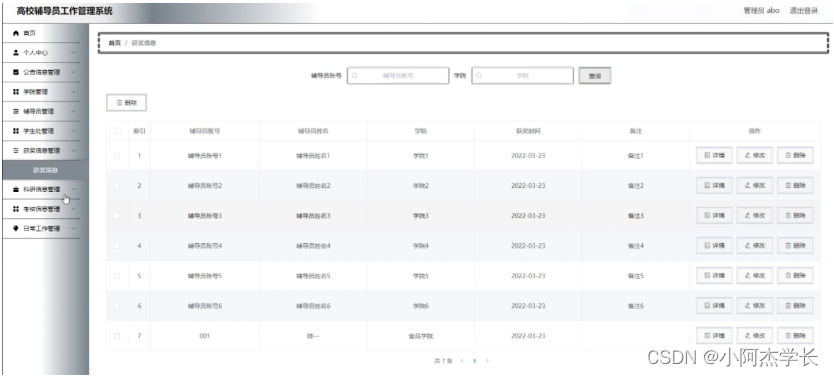Click 删除 for row 辅导员账号1

(x=795, y=156)
